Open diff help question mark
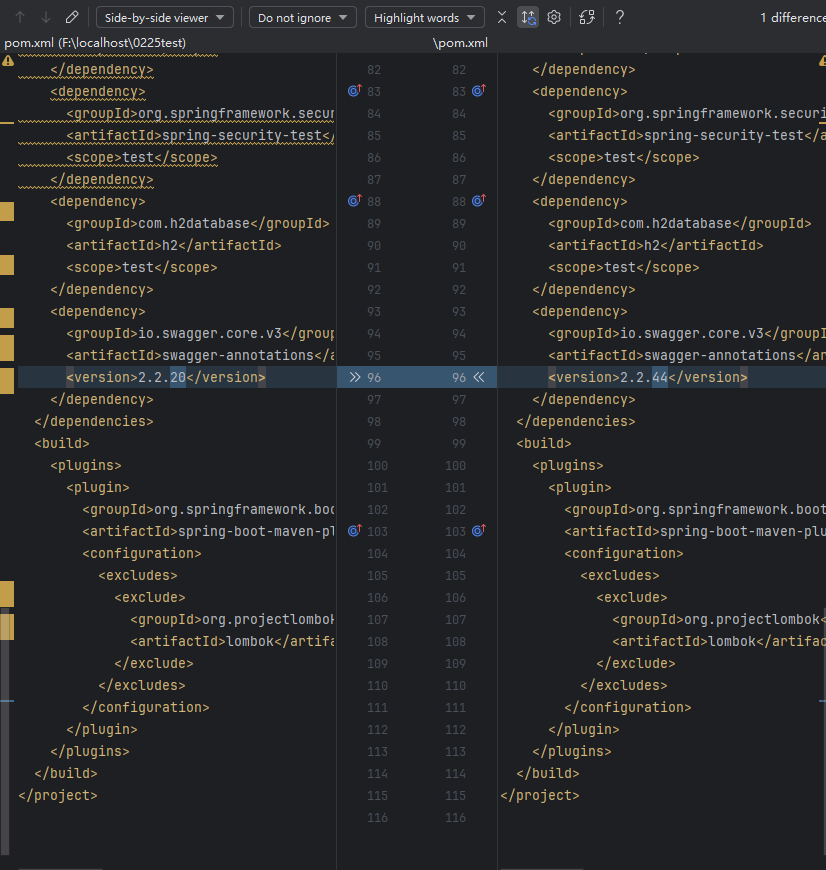This screenshot has width=826, height=870. click(620, 17)
